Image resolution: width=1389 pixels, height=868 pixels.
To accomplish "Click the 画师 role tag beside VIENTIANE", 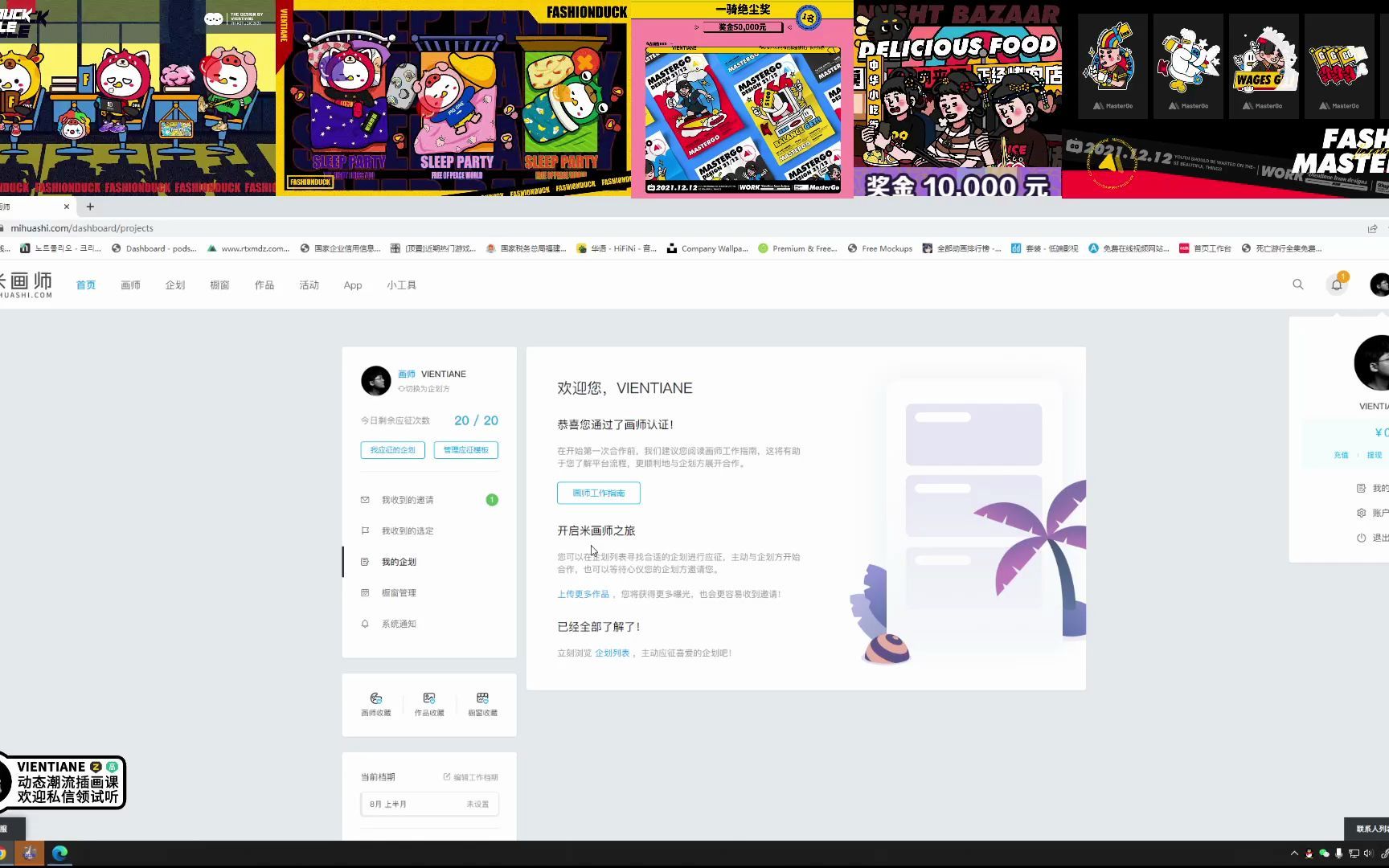I will (407, 374).
